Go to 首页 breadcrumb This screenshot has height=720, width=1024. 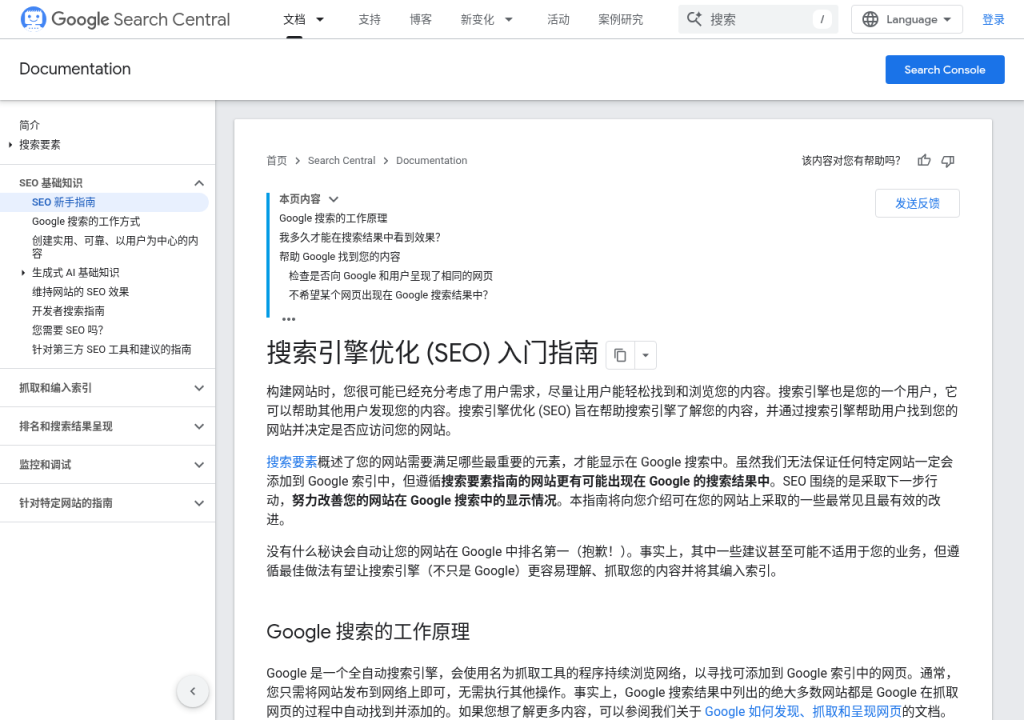(x=276, y=161)
